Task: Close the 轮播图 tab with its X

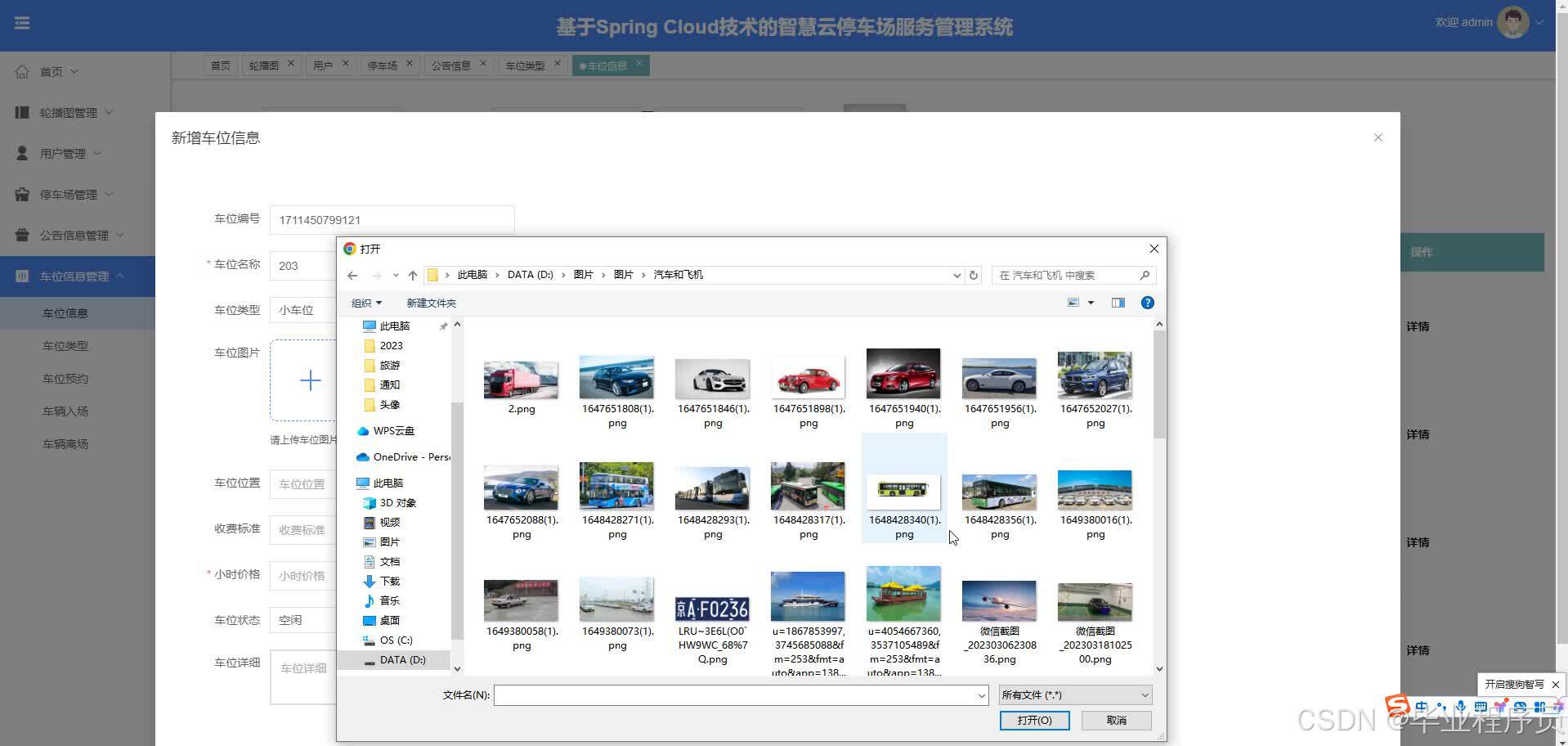Action: coord(290,63)
